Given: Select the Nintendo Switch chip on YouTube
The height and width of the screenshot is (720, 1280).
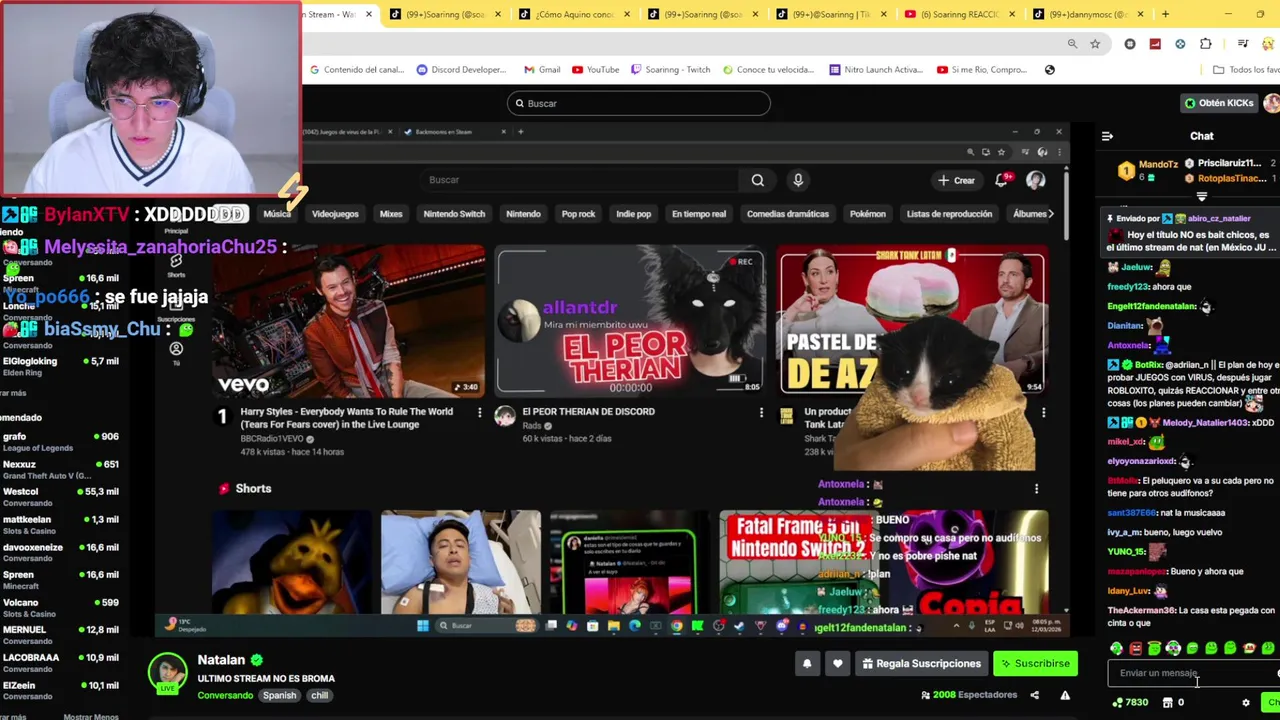Looking at the screenshot, I should click(454, 214).
